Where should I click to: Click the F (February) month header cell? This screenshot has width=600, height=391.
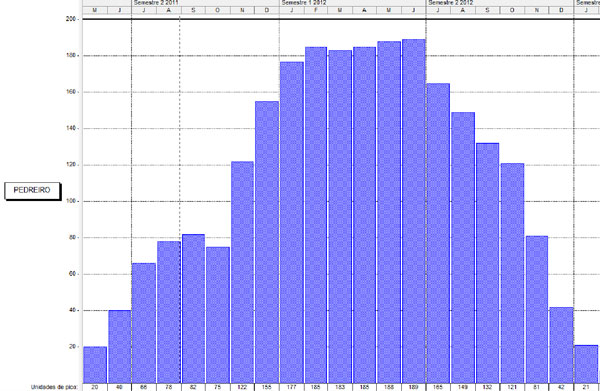click(x=316, y=10)
